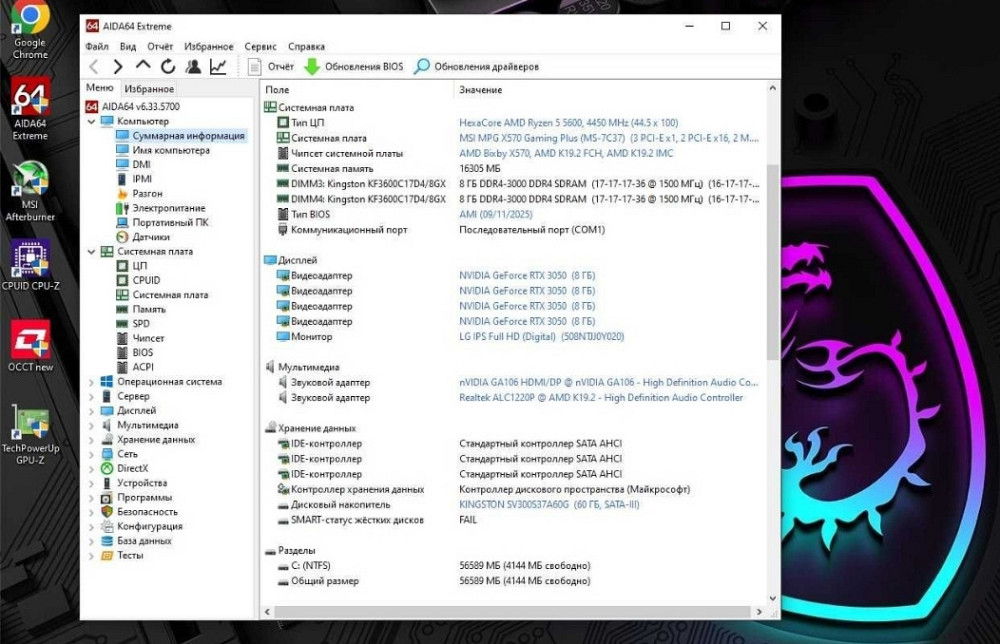Expand the Хранение данных sidebar entry
Screen dimensions: 1000x644
point(91,438)
